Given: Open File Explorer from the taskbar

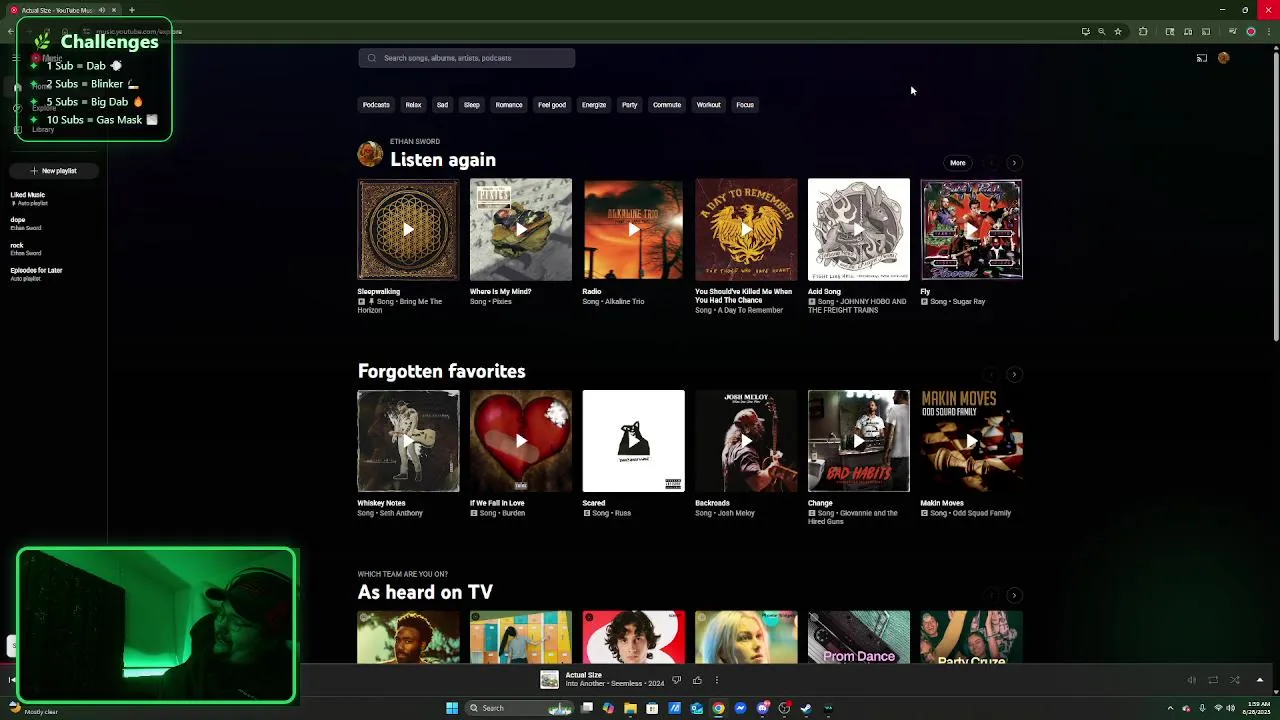Looking at the screenshot, I should tap(630, 708).
